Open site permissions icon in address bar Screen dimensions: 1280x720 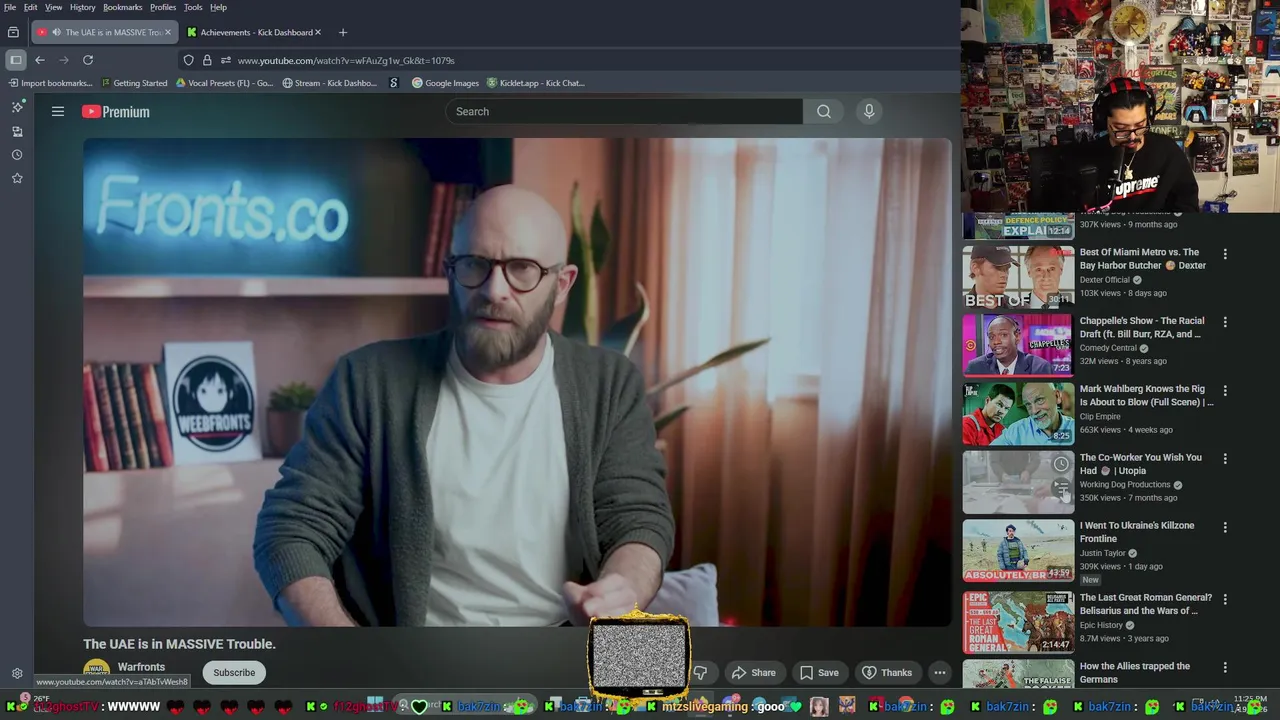pyautogui.click(x=226, y=60)
